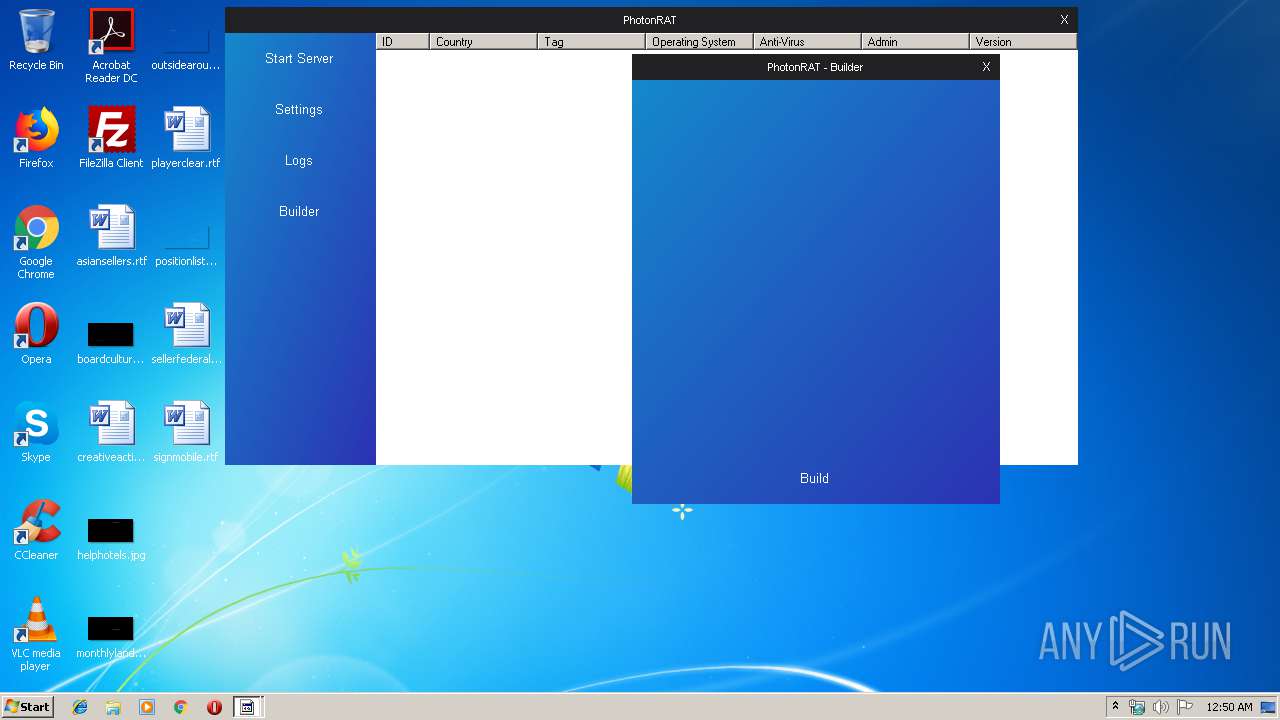
Task: Open network icon in system tray
Action: (1137, 707)
